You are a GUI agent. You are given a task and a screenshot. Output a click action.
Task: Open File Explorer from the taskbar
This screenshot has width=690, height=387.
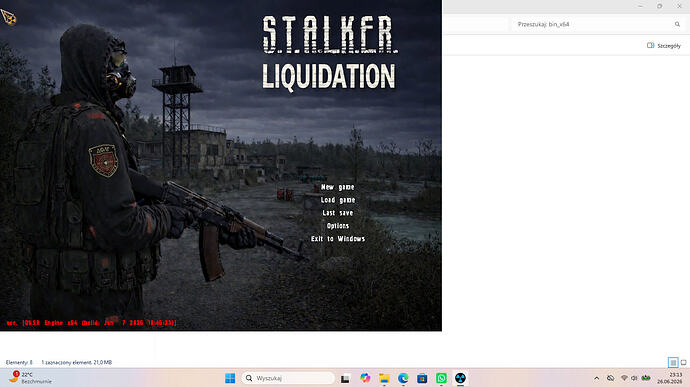coord(384,378)
